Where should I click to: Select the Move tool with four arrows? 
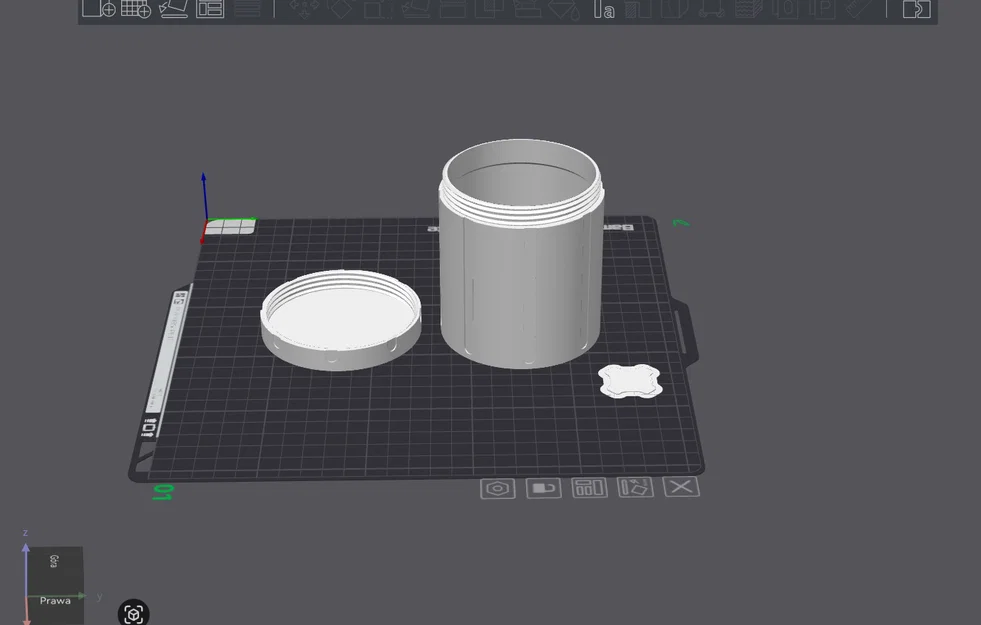click(304, 9)
